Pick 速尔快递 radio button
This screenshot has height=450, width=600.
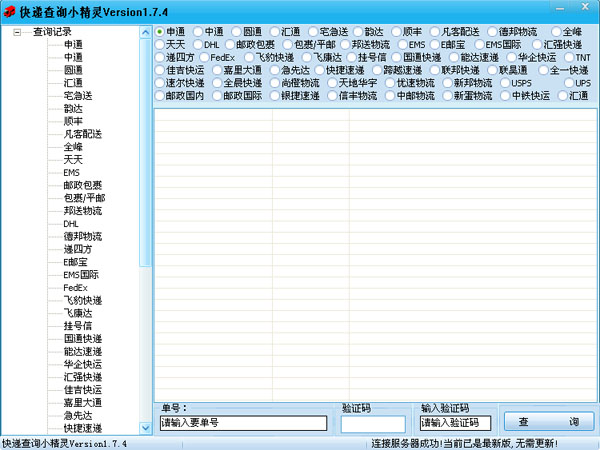[160, 83]
